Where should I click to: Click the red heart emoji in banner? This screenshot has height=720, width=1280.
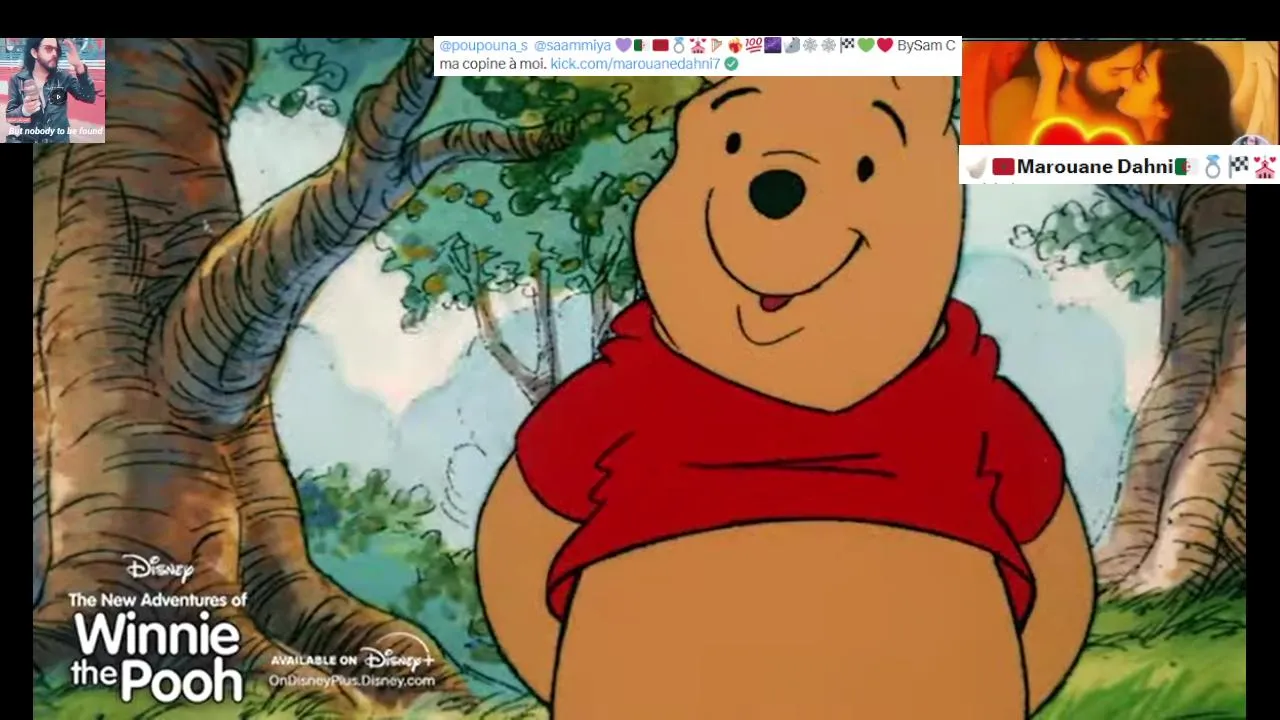885,46
